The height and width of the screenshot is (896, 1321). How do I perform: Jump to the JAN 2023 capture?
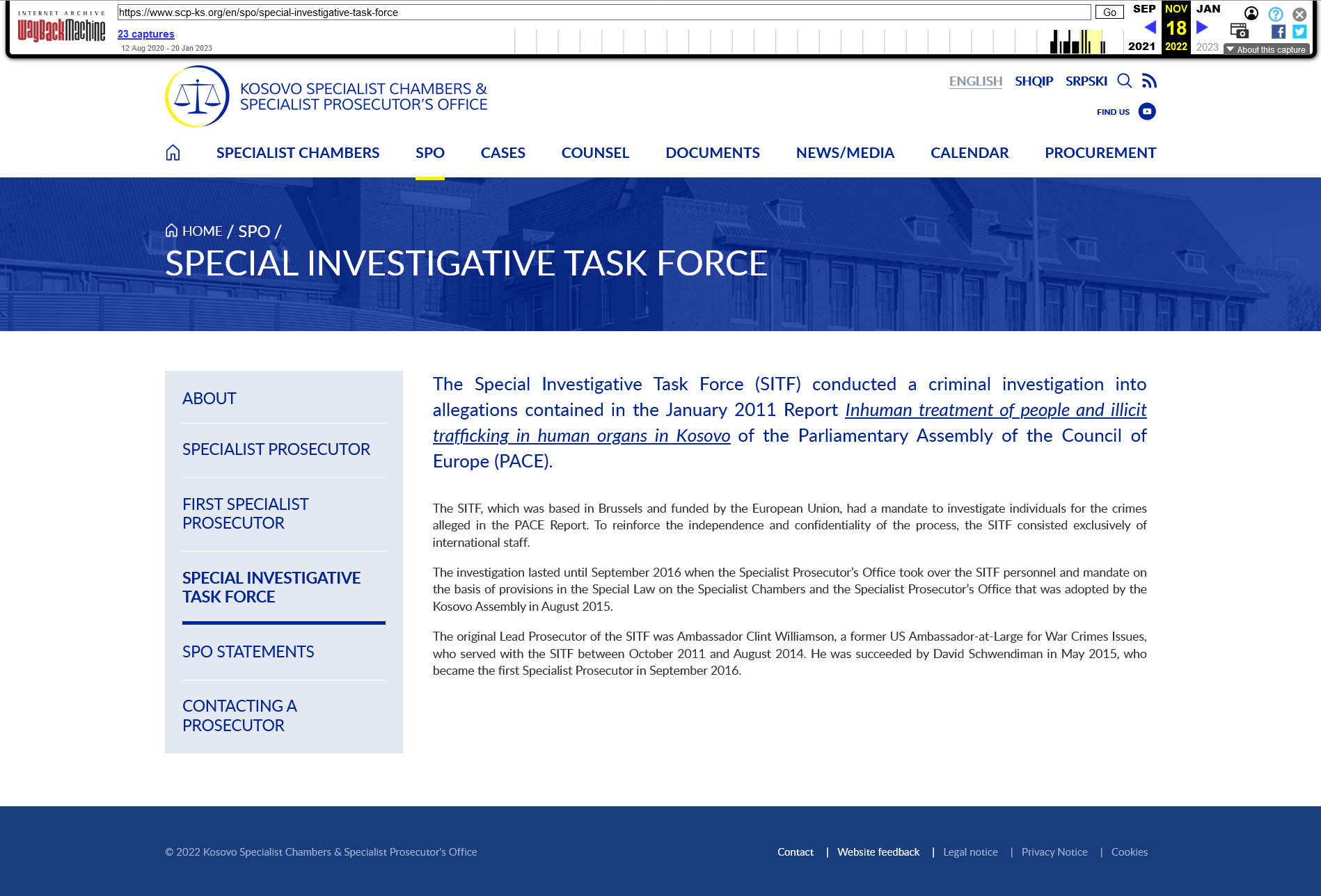coord(1208,28)
